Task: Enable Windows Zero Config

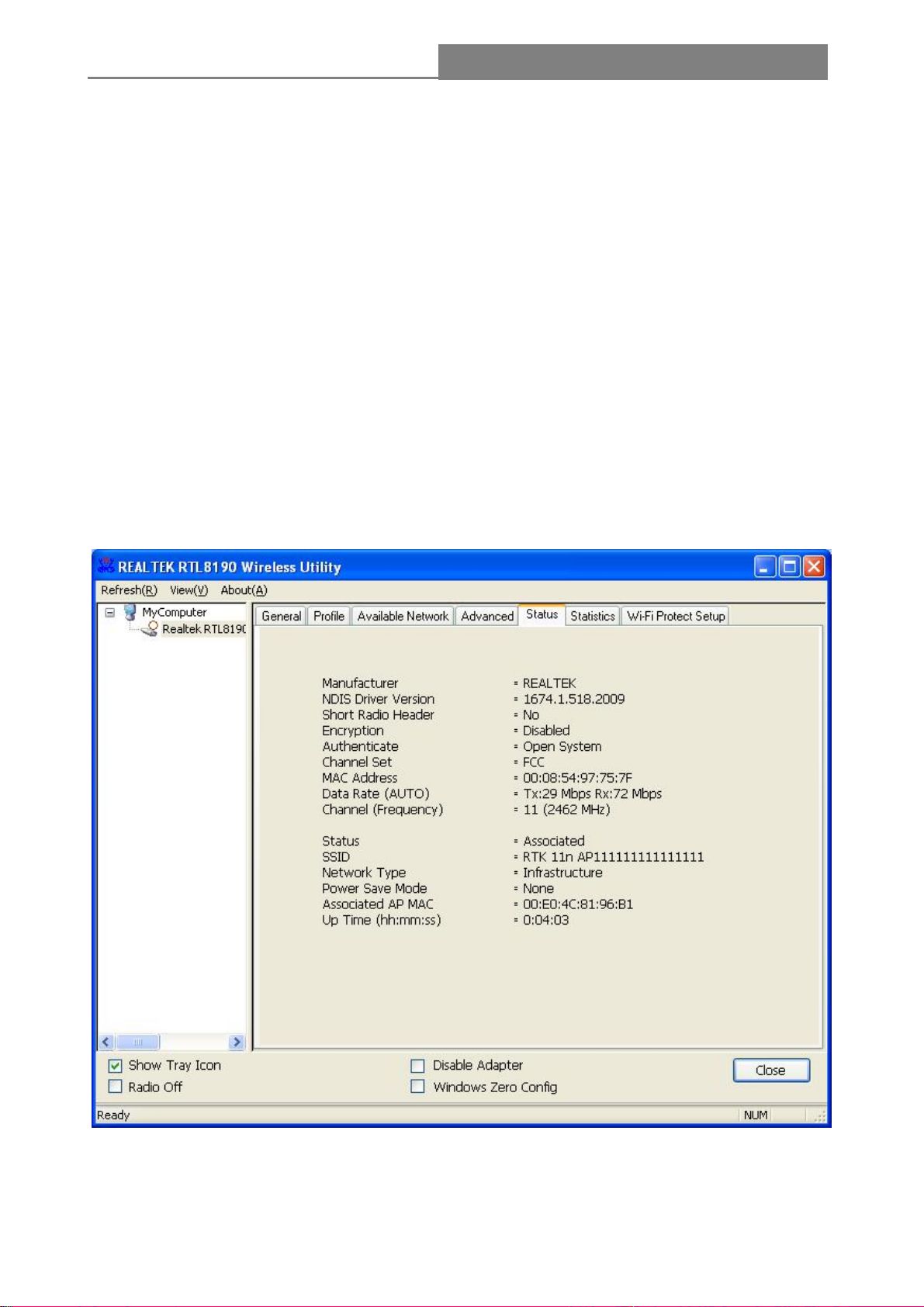Action: coord(417,1086)
